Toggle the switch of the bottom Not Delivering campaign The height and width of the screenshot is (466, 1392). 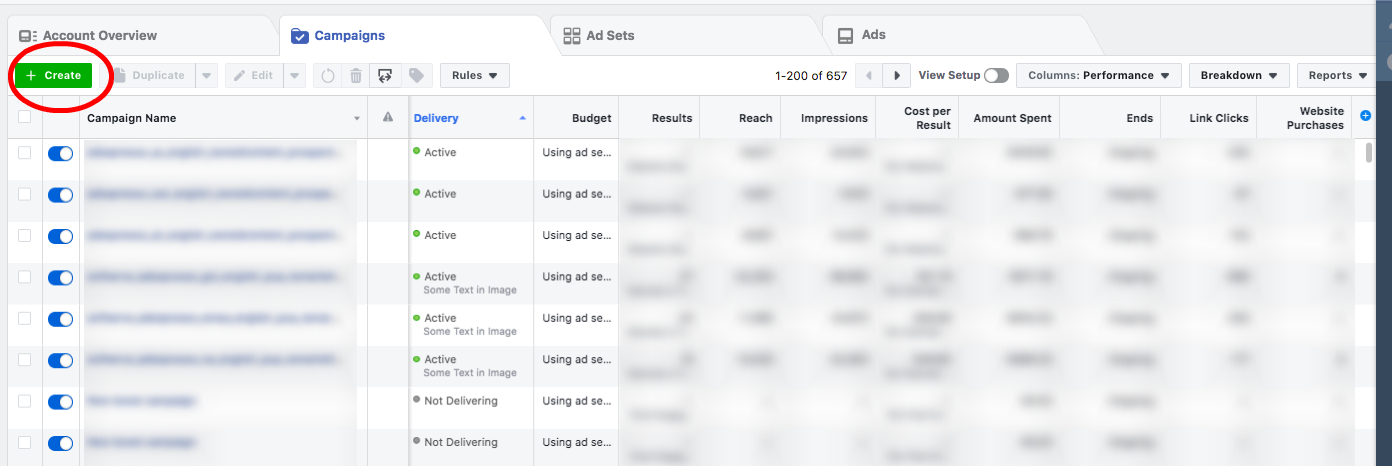click(x=60, y=443)
